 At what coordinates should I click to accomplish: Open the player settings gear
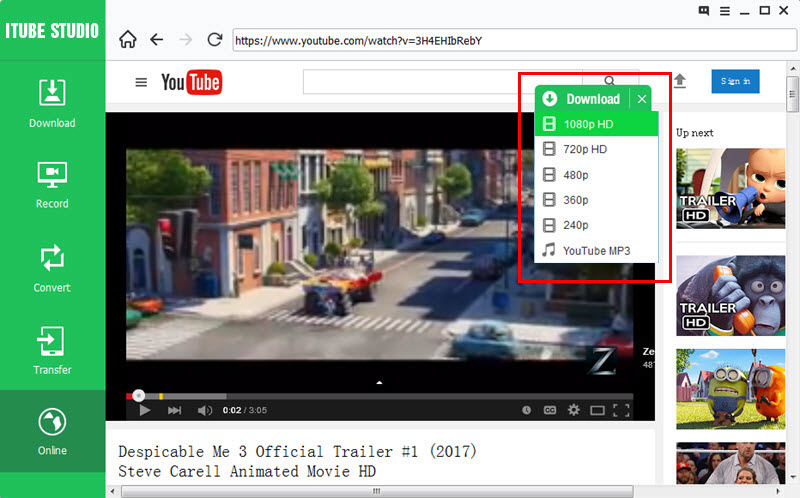coord(573,410)
